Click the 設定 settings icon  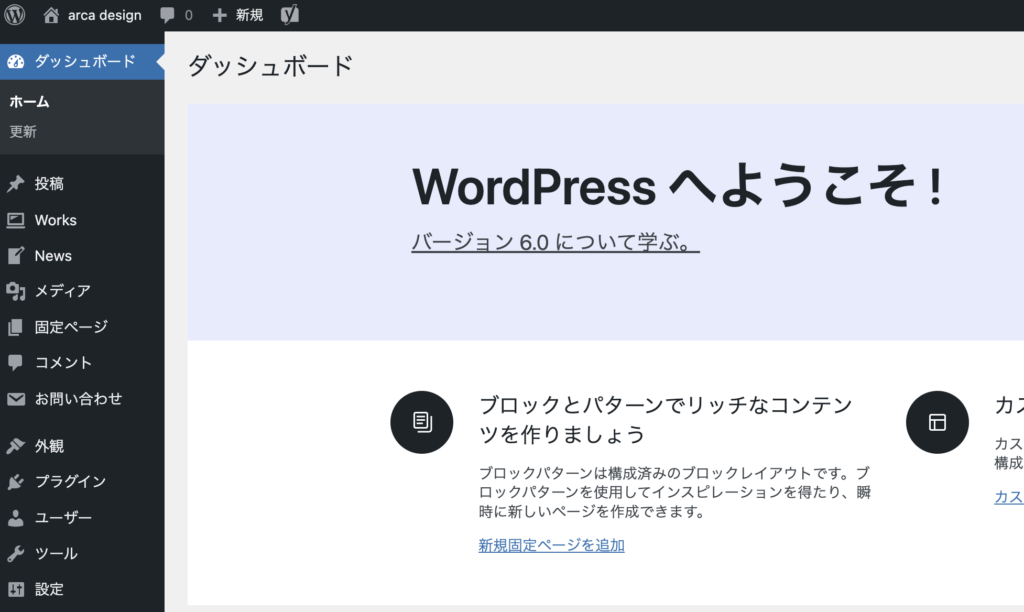click(16, 589)
